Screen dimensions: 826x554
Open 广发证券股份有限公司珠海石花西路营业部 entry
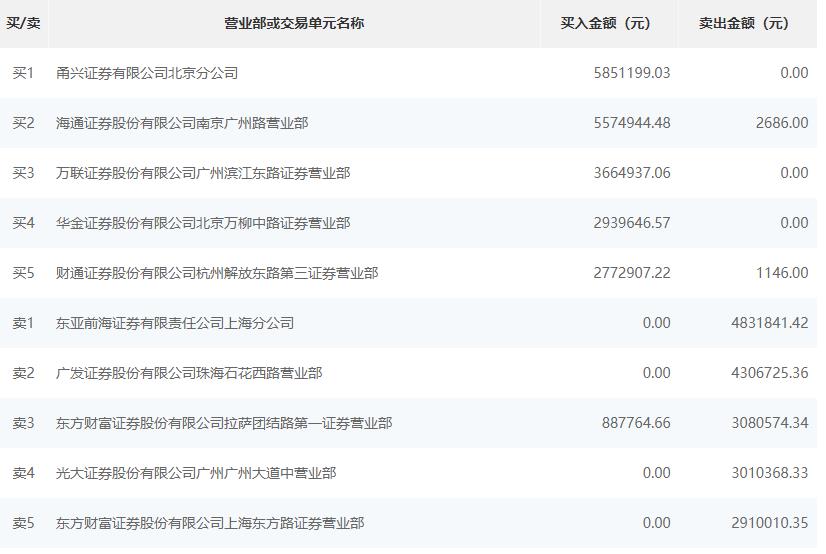(x=189, y=373)
